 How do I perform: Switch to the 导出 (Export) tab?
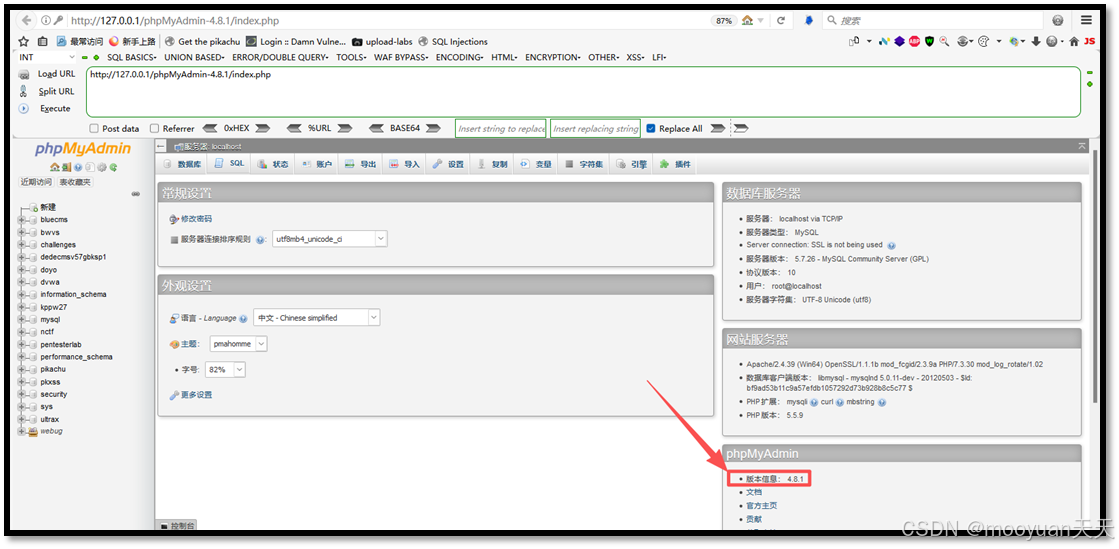tap(360, 164)
